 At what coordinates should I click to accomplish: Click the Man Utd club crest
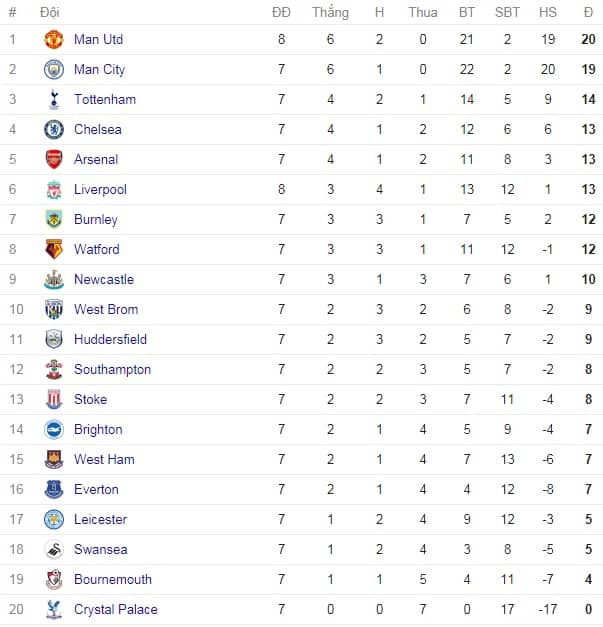point(54,39)
